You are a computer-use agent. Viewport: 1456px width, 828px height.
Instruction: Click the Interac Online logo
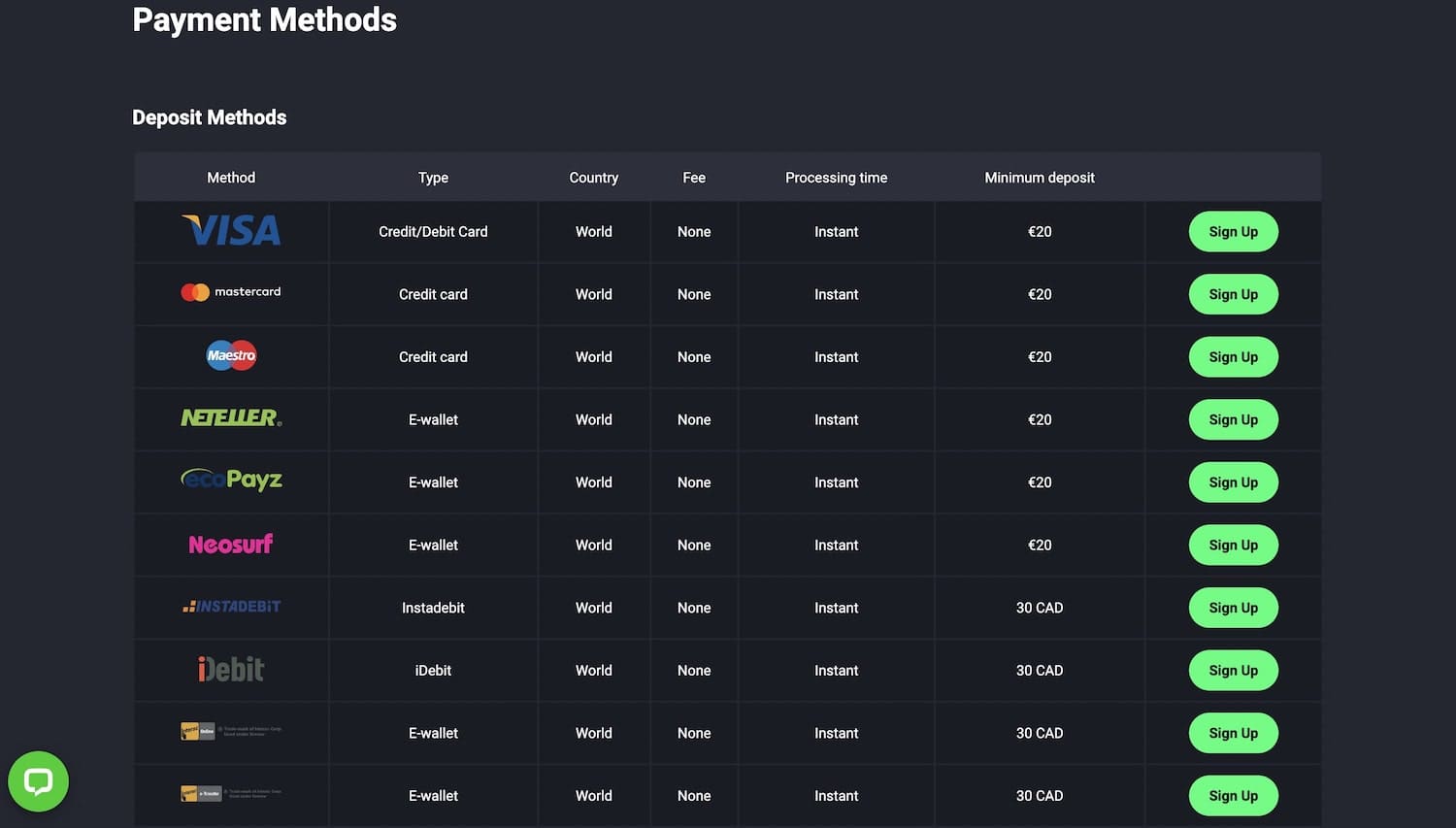(231, 731)
